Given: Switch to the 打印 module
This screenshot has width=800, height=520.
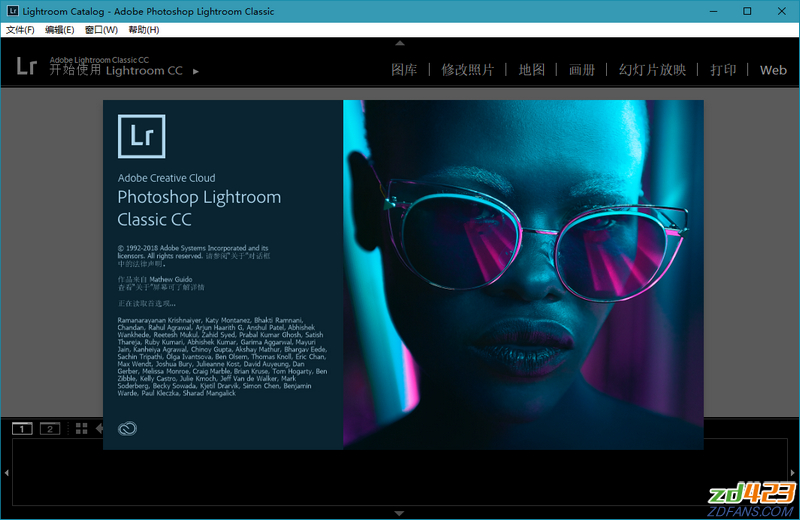Looking at the screenshot, I should pyautogui.click(x=723, y=70).
